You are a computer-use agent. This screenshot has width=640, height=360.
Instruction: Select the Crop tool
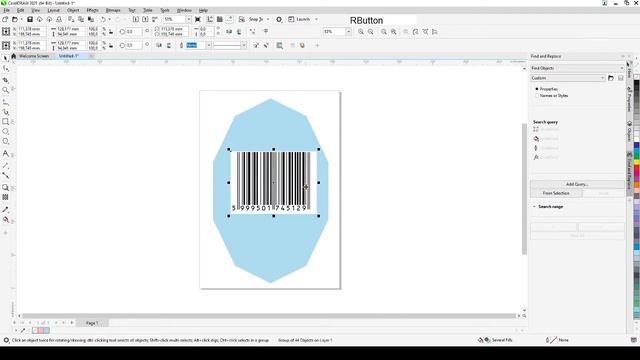click(5, 80)
